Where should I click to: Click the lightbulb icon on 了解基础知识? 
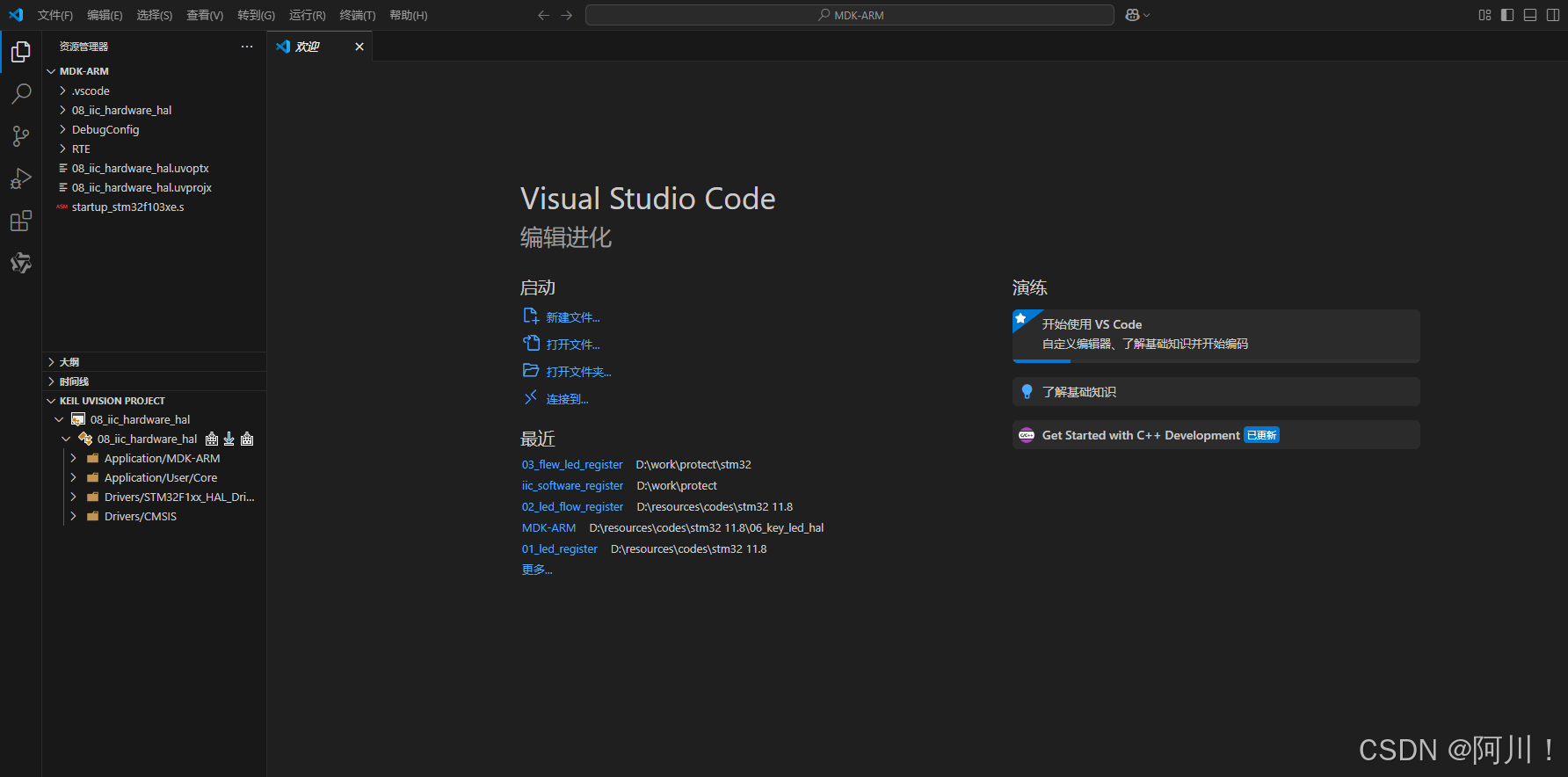pos(1027,392)
